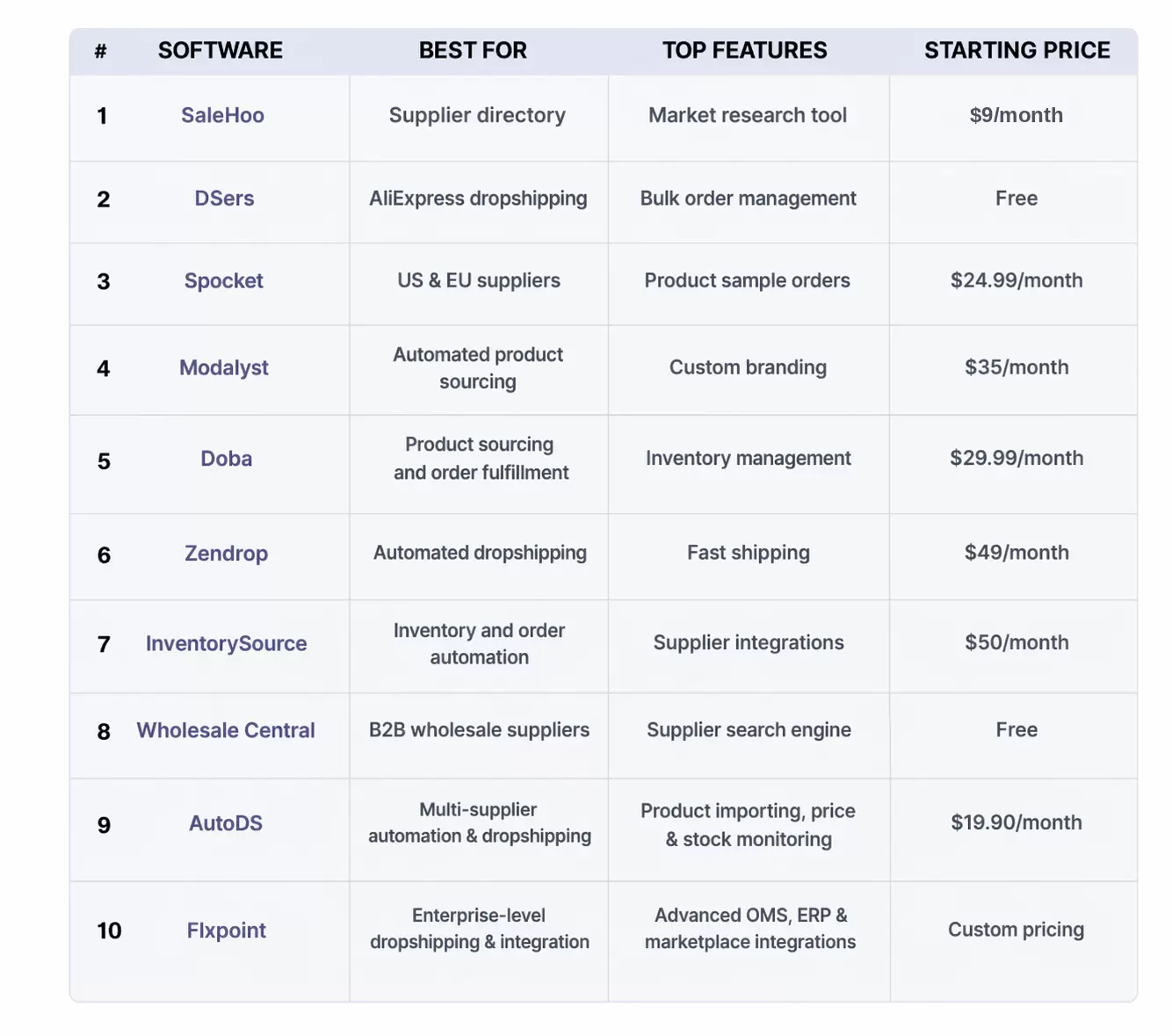Visit the AutoDS link
This screenshot has height=1036, width=1172.
[225, 823]
